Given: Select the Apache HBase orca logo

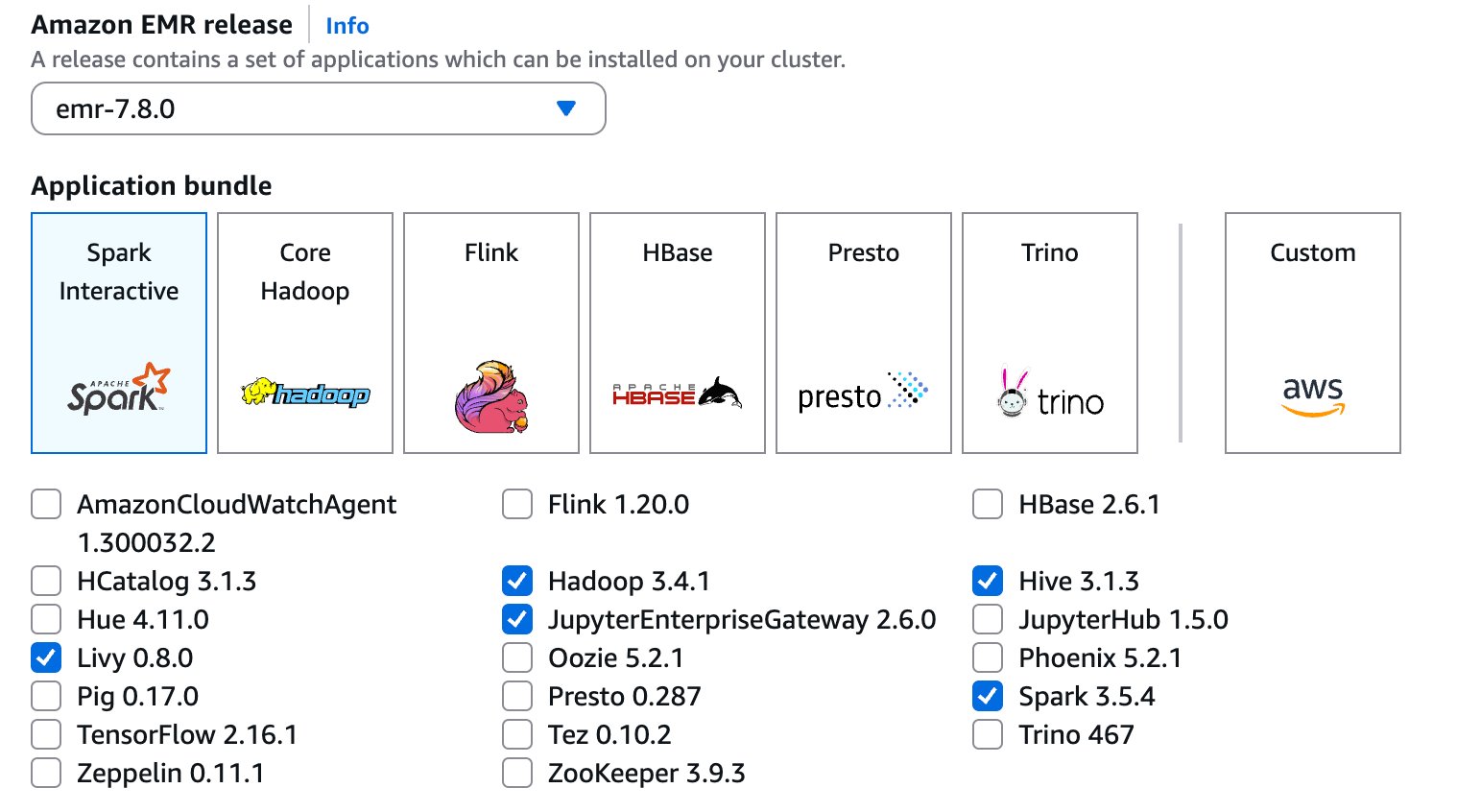Looking at the screenshot, I should pos(677,393).
